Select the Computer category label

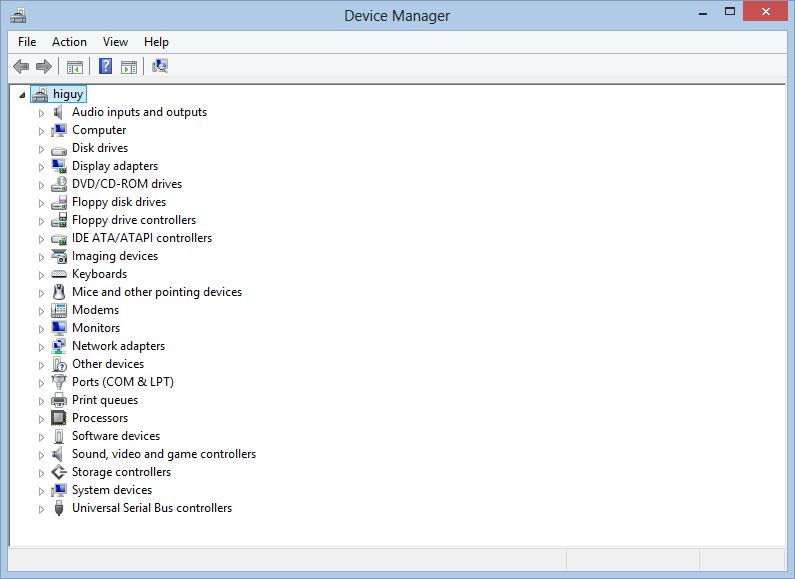coord(99,130)
